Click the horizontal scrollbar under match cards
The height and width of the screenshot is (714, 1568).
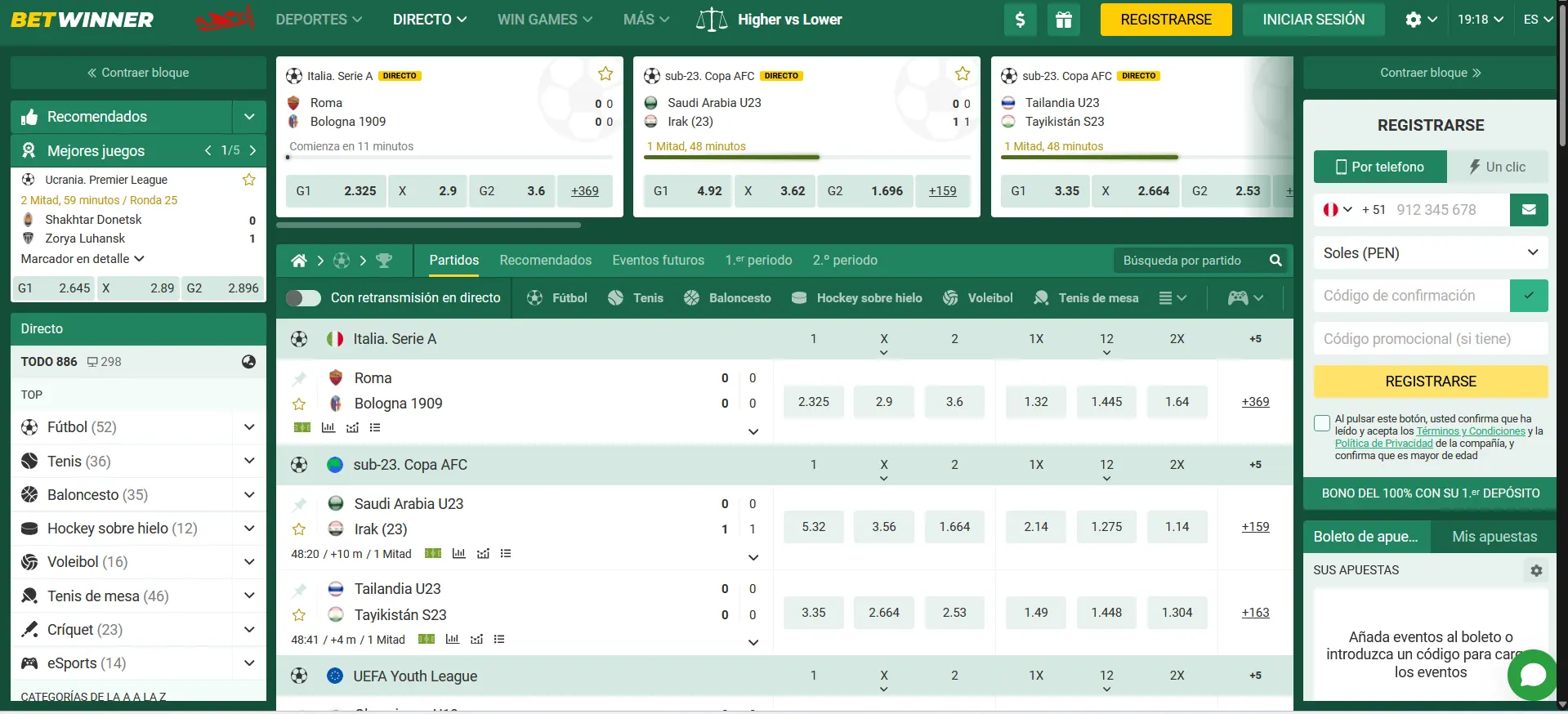428,225
